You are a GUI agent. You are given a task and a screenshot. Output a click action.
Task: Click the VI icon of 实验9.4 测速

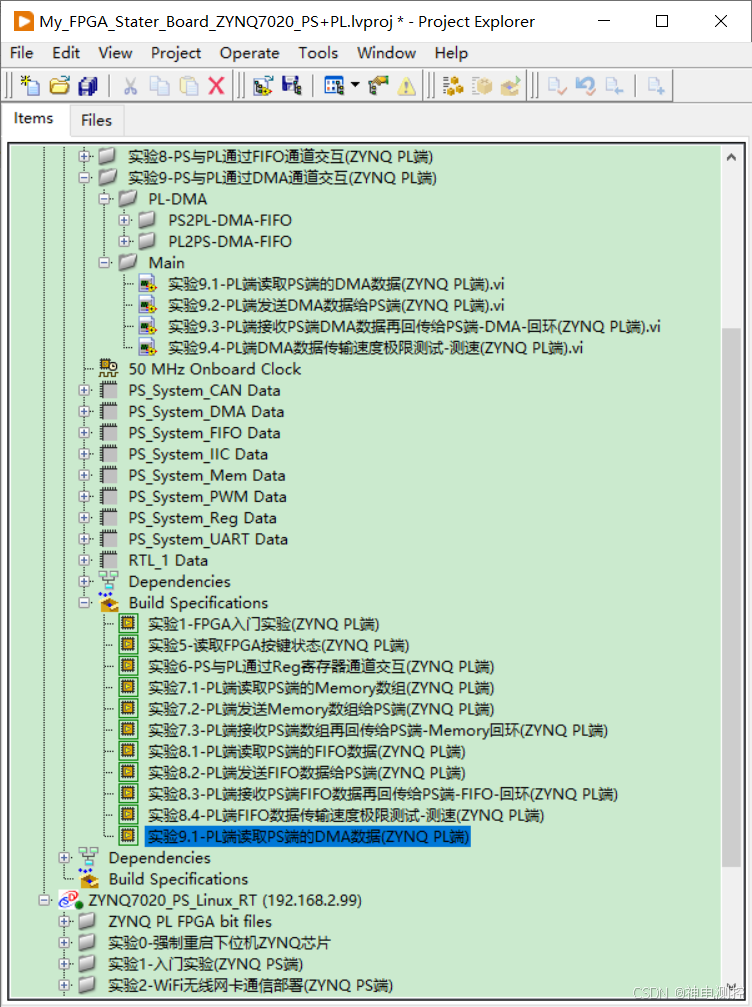tap(148, 347)
